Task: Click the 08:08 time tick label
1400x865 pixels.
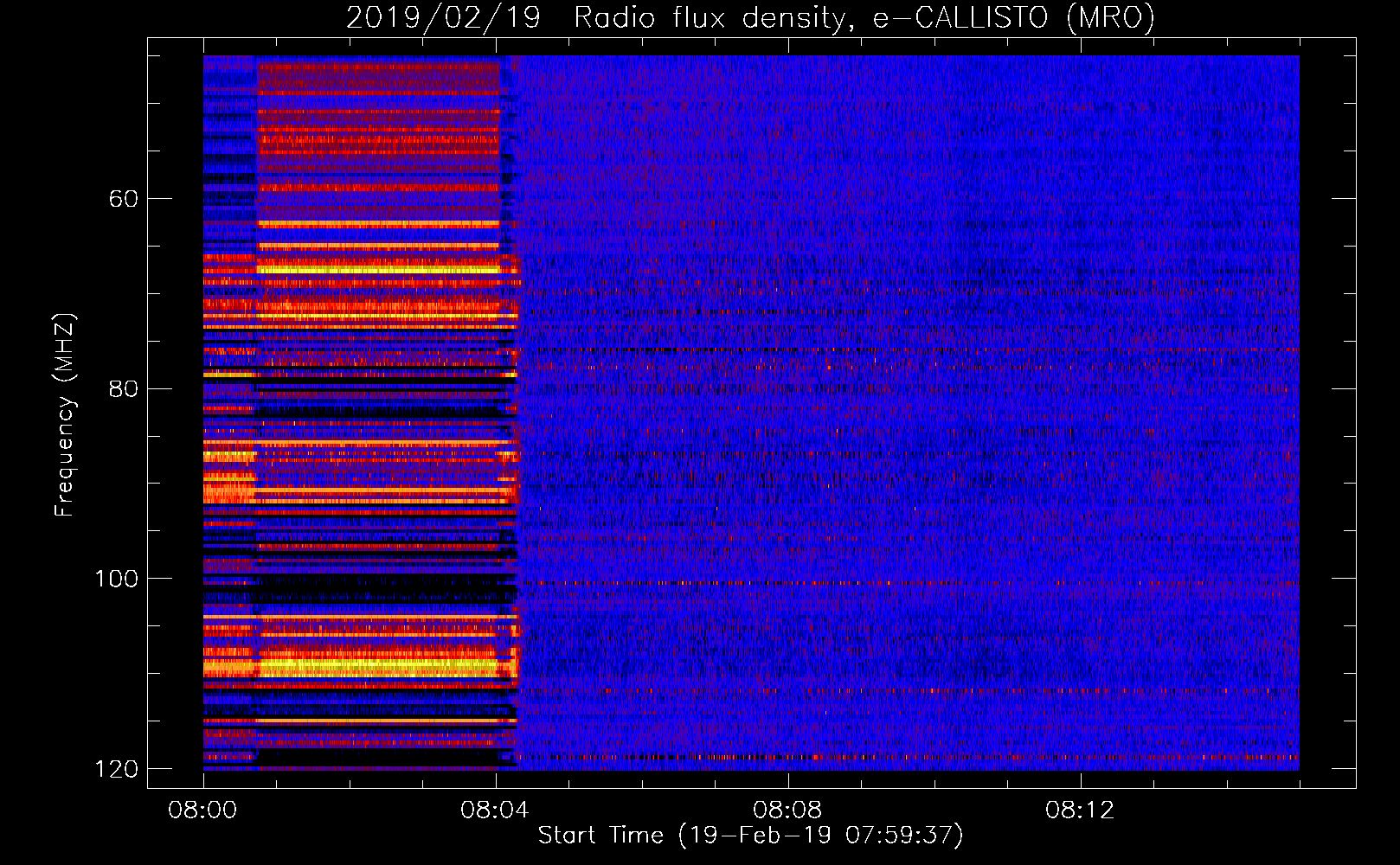Action: tap(787, 811)
